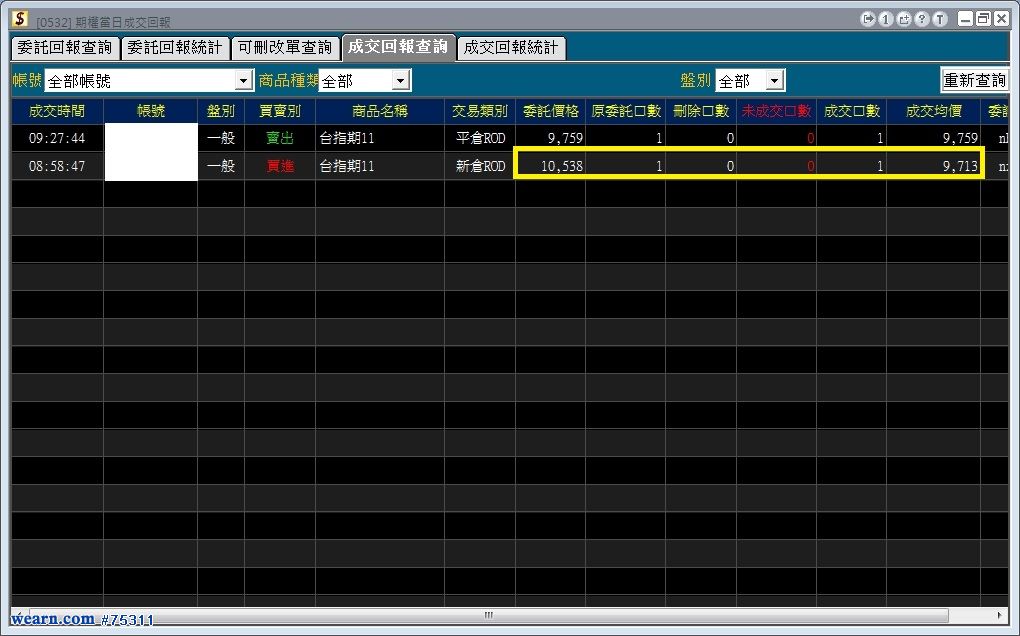1020x636 pixels.
Task: Expand the 商品種類 dropdown arrow
Action: pos(401,81)
